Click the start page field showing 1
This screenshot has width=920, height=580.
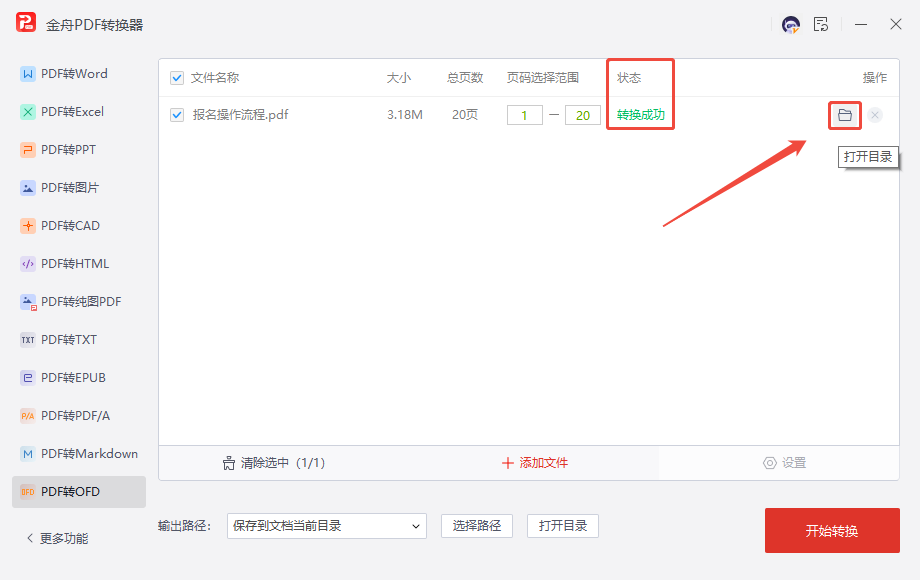coord(525,115)
